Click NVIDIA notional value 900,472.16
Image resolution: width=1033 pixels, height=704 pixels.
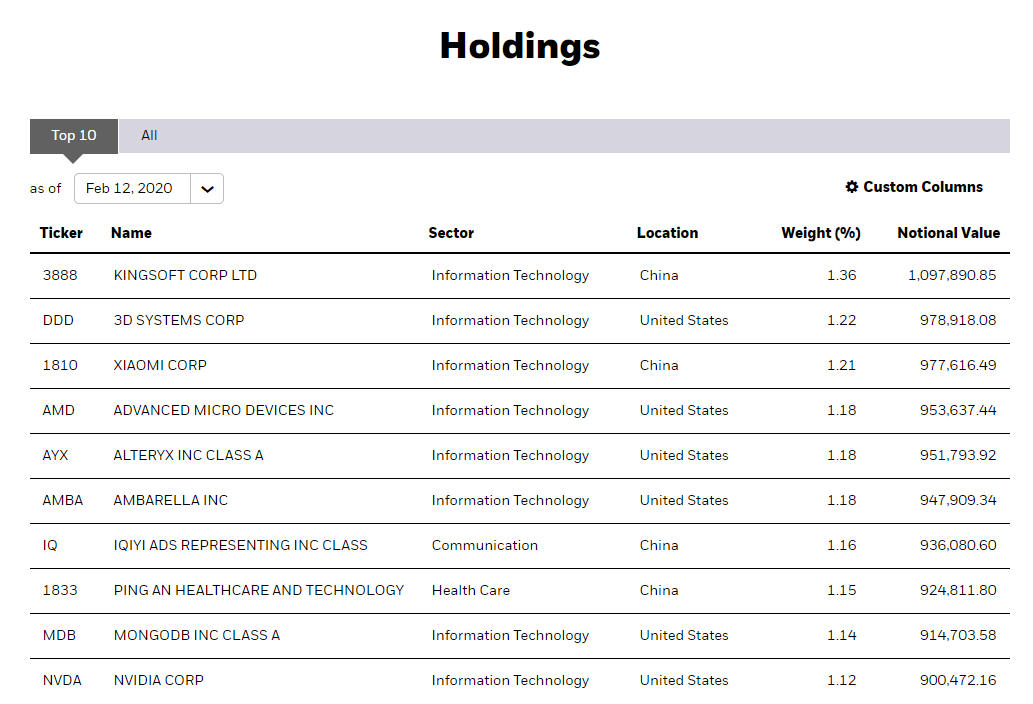click(958, 680)
